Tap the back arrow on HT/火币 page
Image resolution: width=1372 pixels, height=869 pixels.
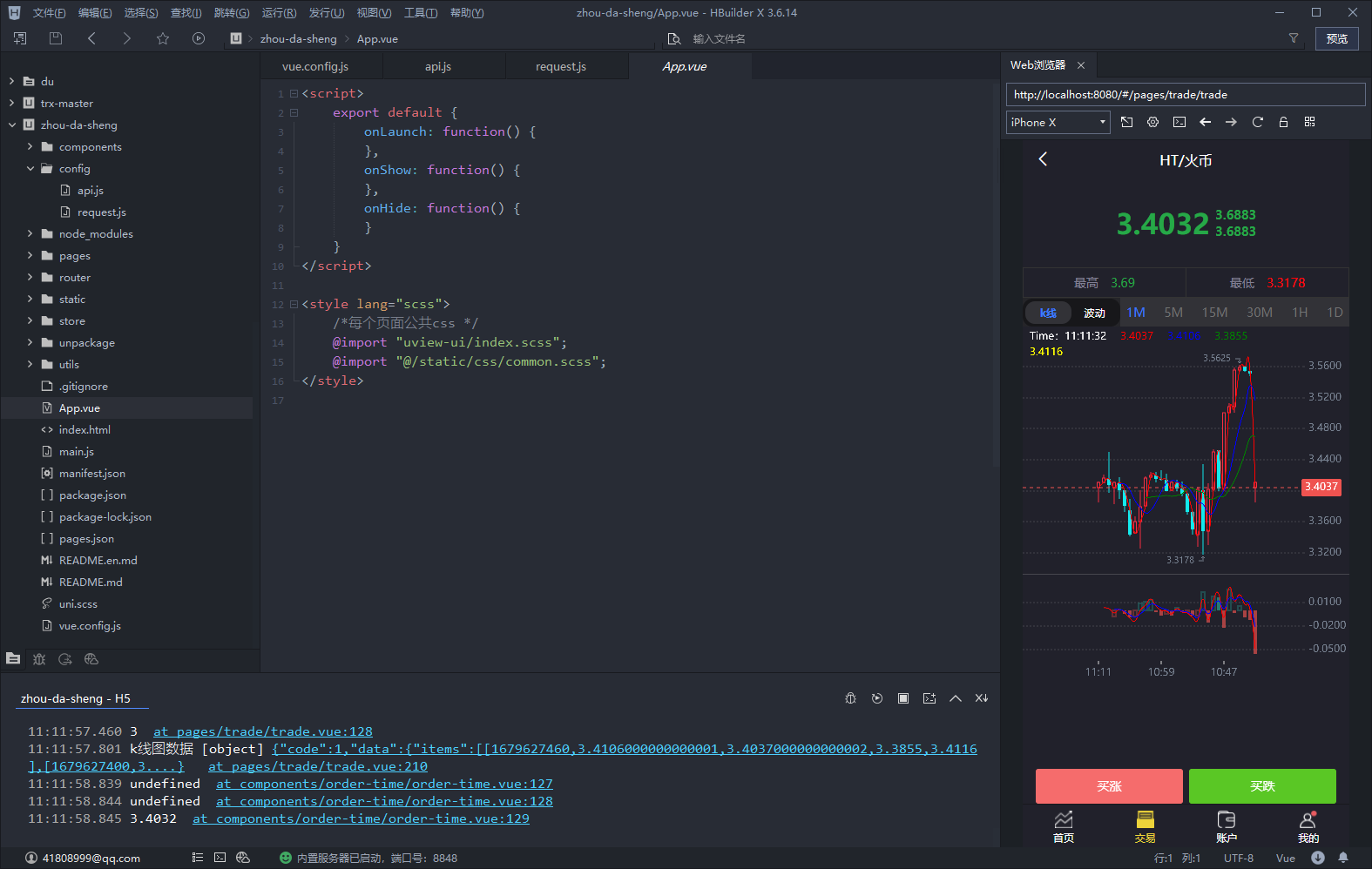pos(1043,159)
